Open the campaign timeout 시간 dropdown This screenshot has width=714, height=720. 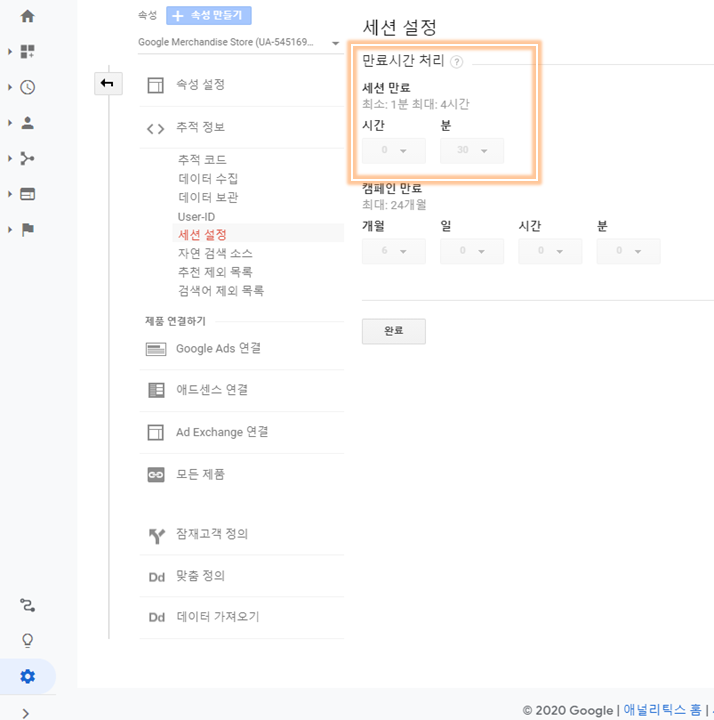tap(551, 251)
